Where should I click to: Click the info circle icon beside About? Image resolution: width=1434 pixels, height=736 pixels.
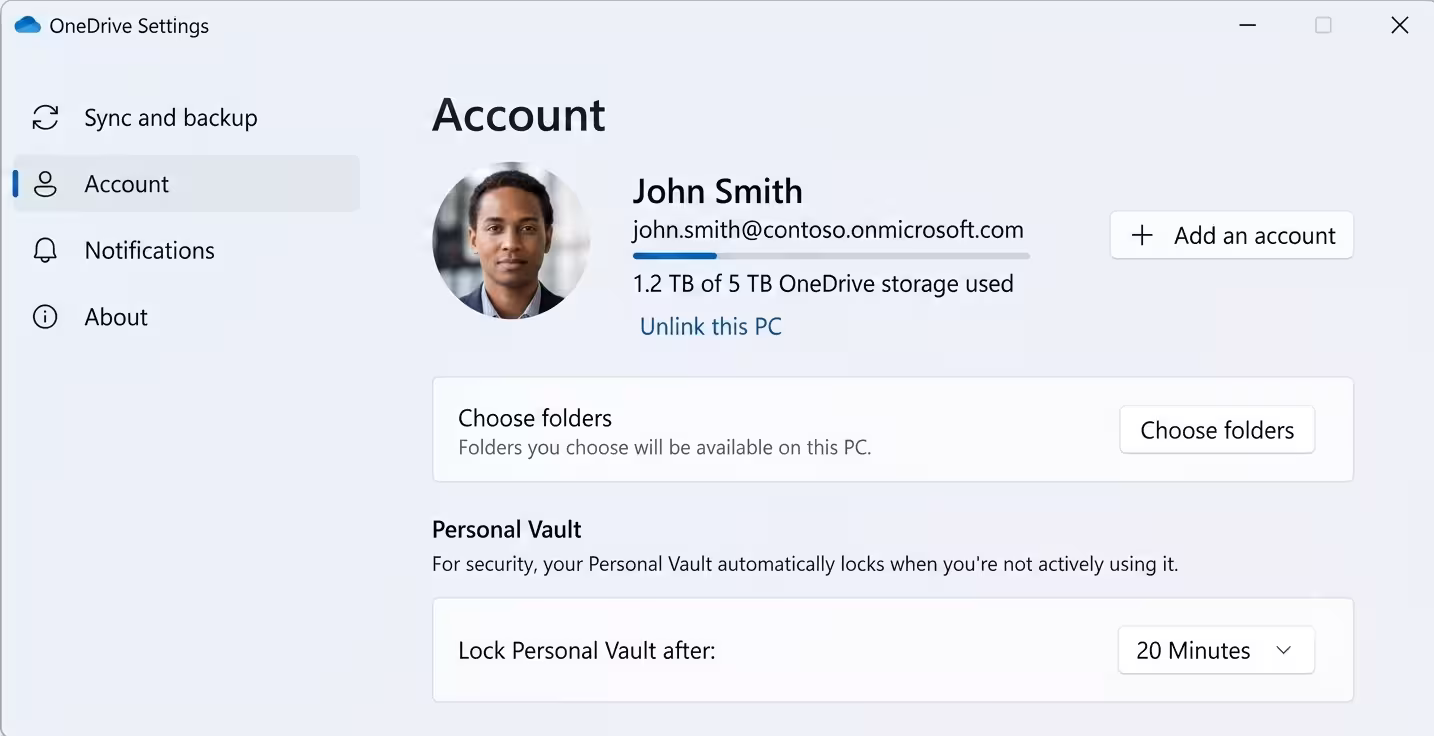[45, 317]
